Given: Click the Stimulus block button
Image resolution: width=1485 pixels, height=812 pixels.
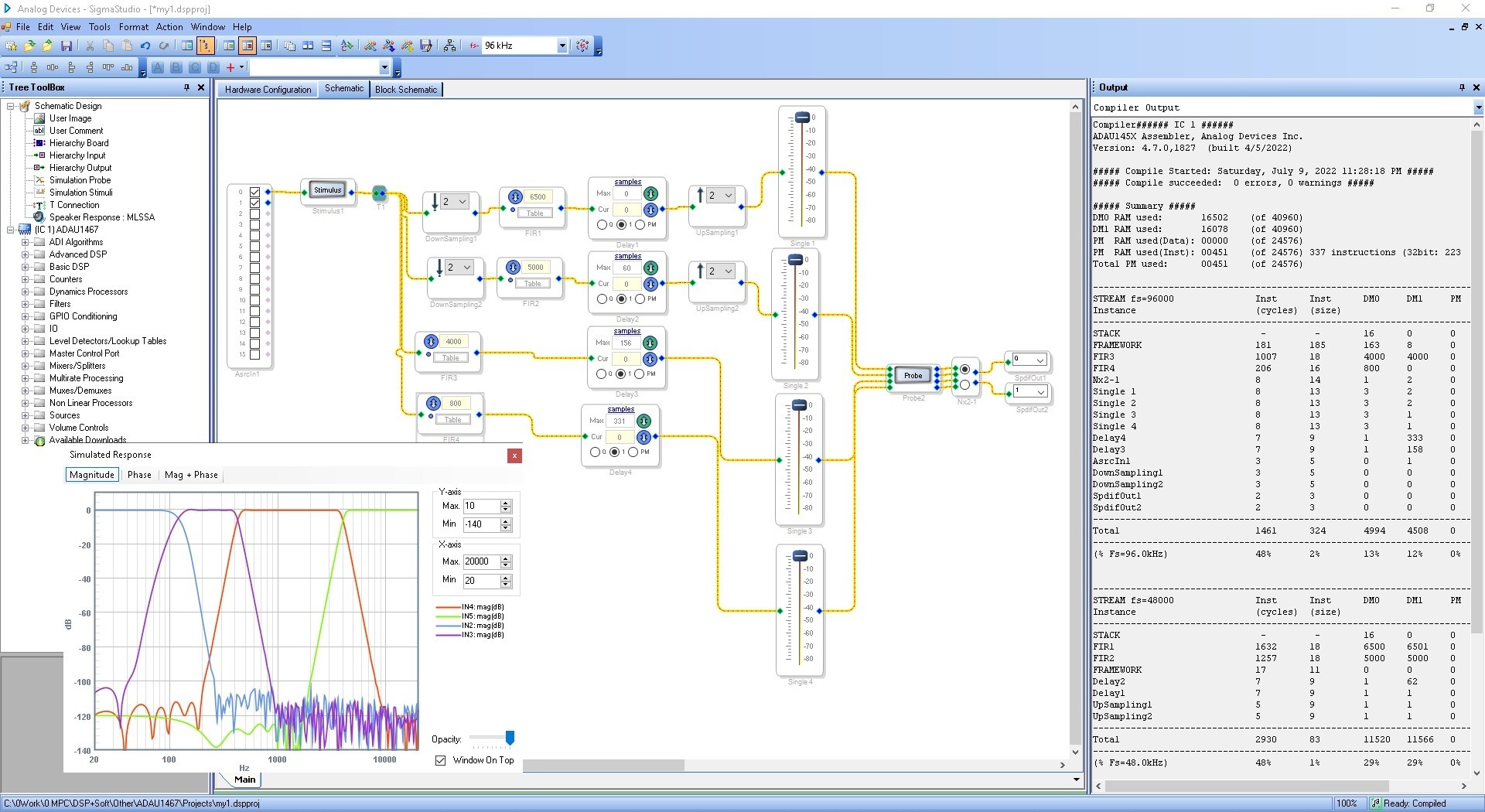Looking at the screenshot, I should (x=327, y=190).
